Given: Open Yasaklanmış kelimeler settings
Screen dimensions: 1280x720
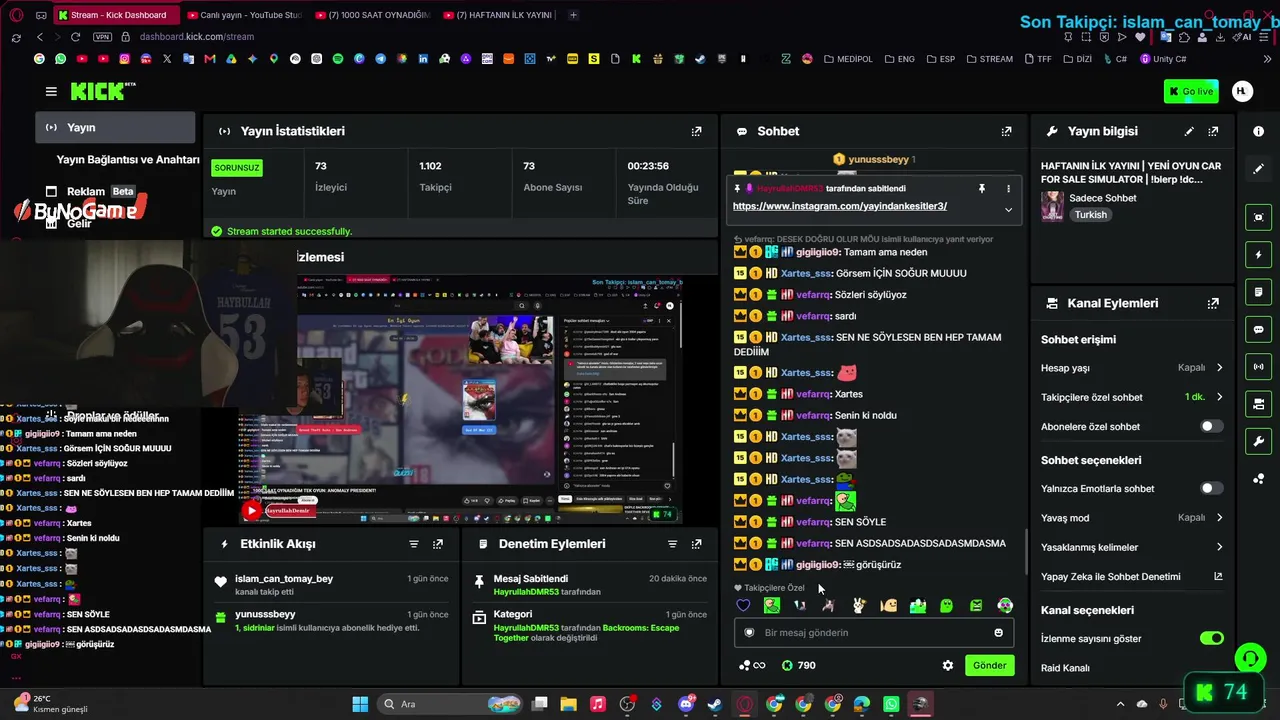Looking at the screenshot, I should coord(1132,547).
